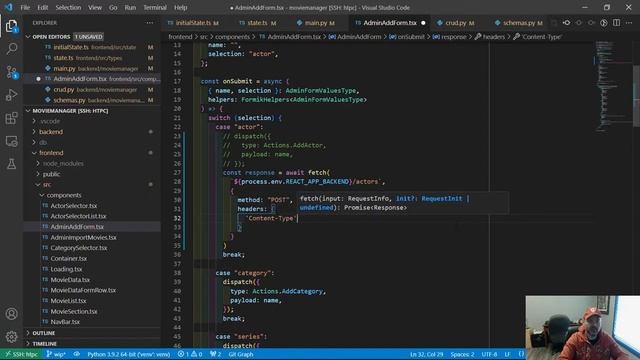The width and height of the screenshot is (640, 360).
Task: Switch to the main.py tab
Action: (x=316, y=23)
